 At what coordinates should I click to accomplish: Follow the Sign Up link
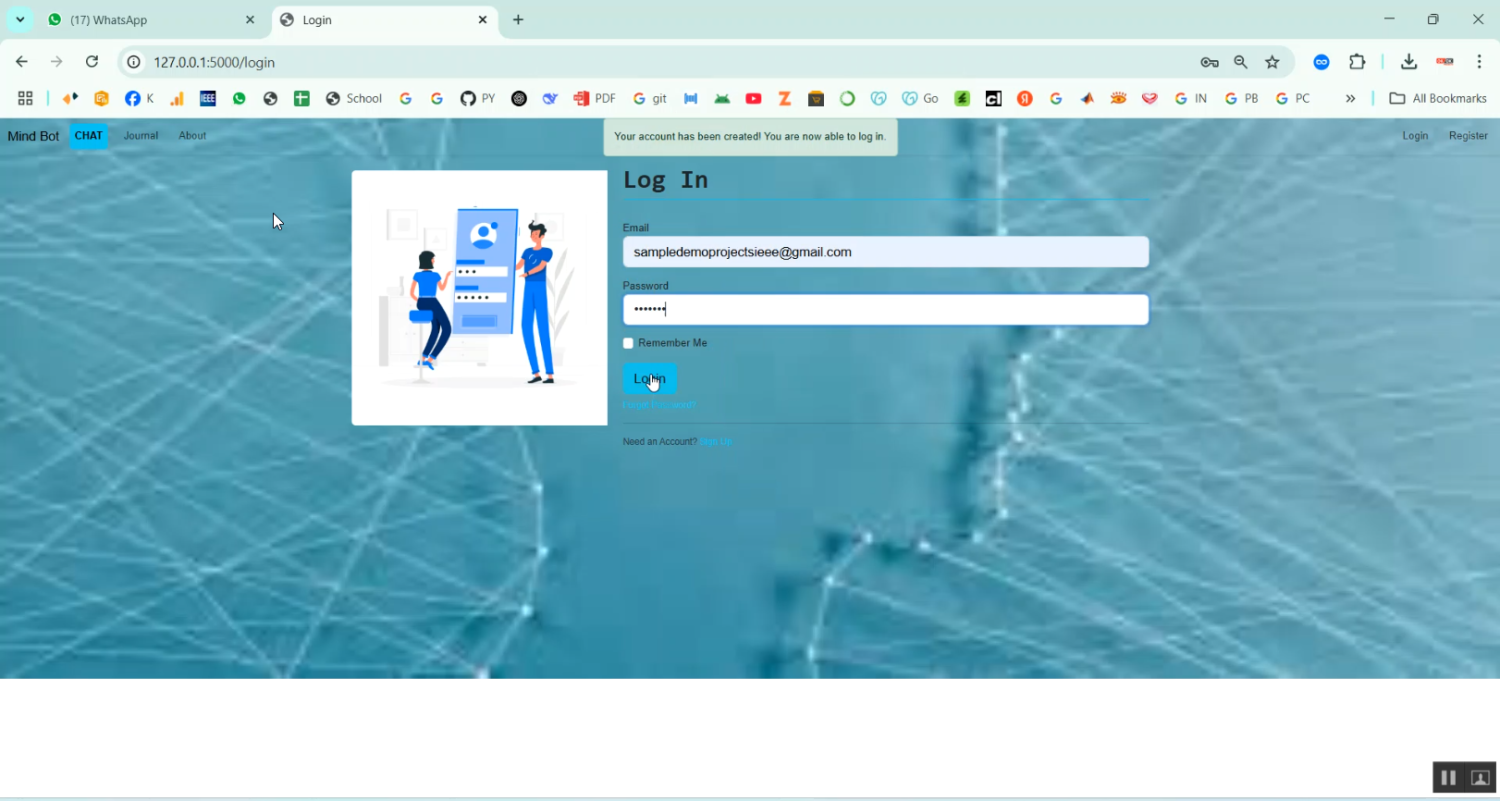[716, 442]
